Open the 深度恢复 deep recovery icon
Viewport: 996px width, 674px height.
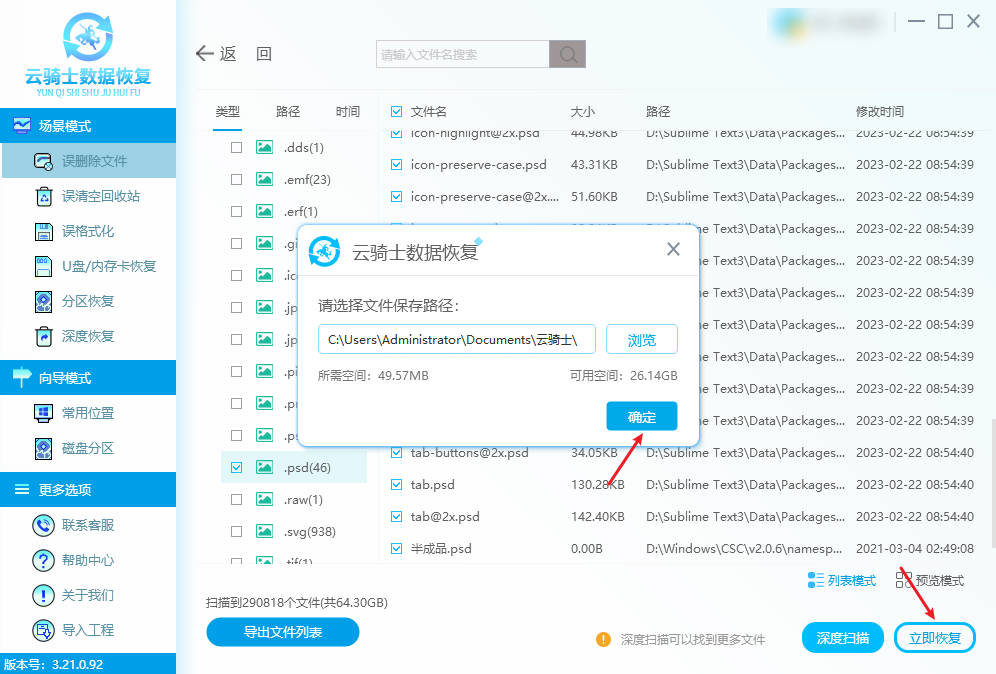coord(43,336)
